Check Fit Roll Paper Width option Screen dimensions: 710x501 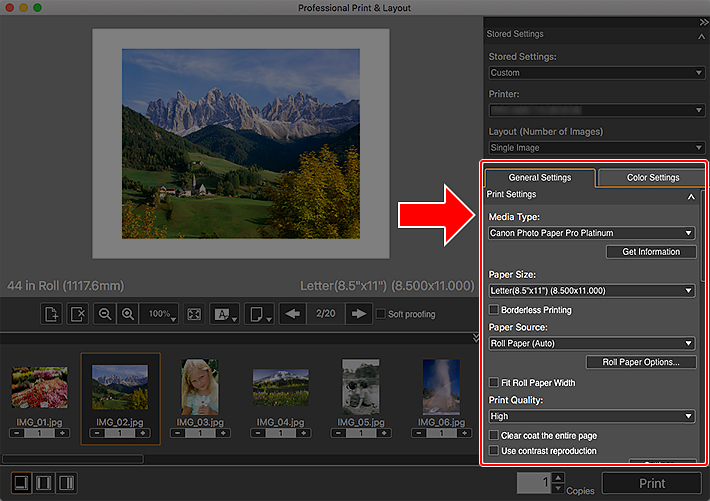tap(494, 382)
